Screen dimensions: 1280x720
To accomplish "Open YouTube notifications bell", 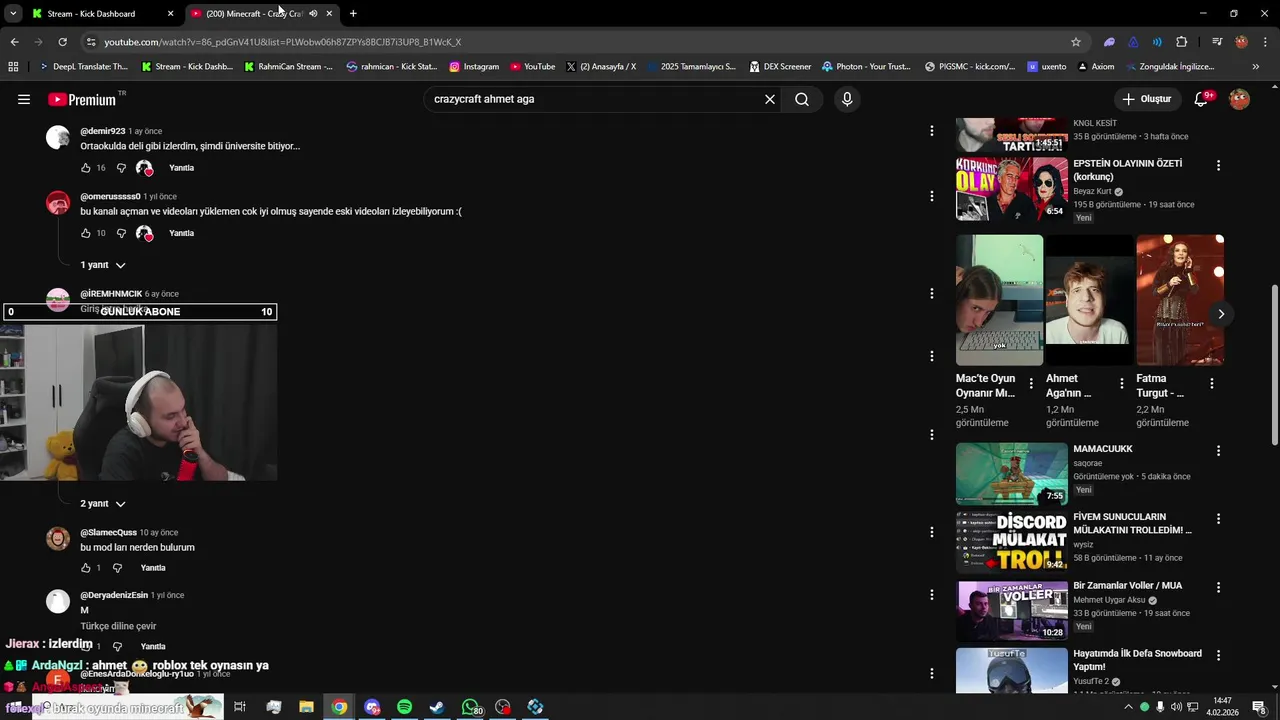I will point(1202,99).
